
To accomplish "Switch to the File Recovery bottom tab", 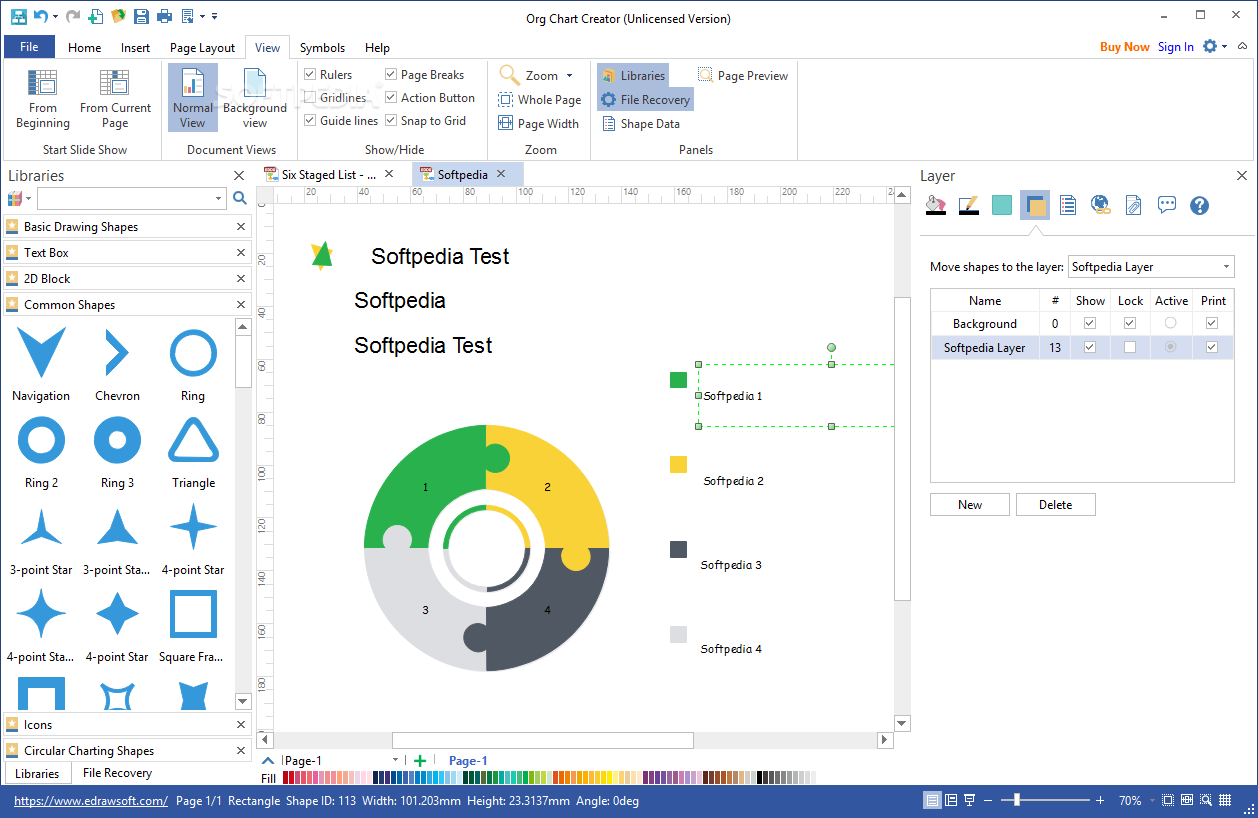I will pos(117,773).
